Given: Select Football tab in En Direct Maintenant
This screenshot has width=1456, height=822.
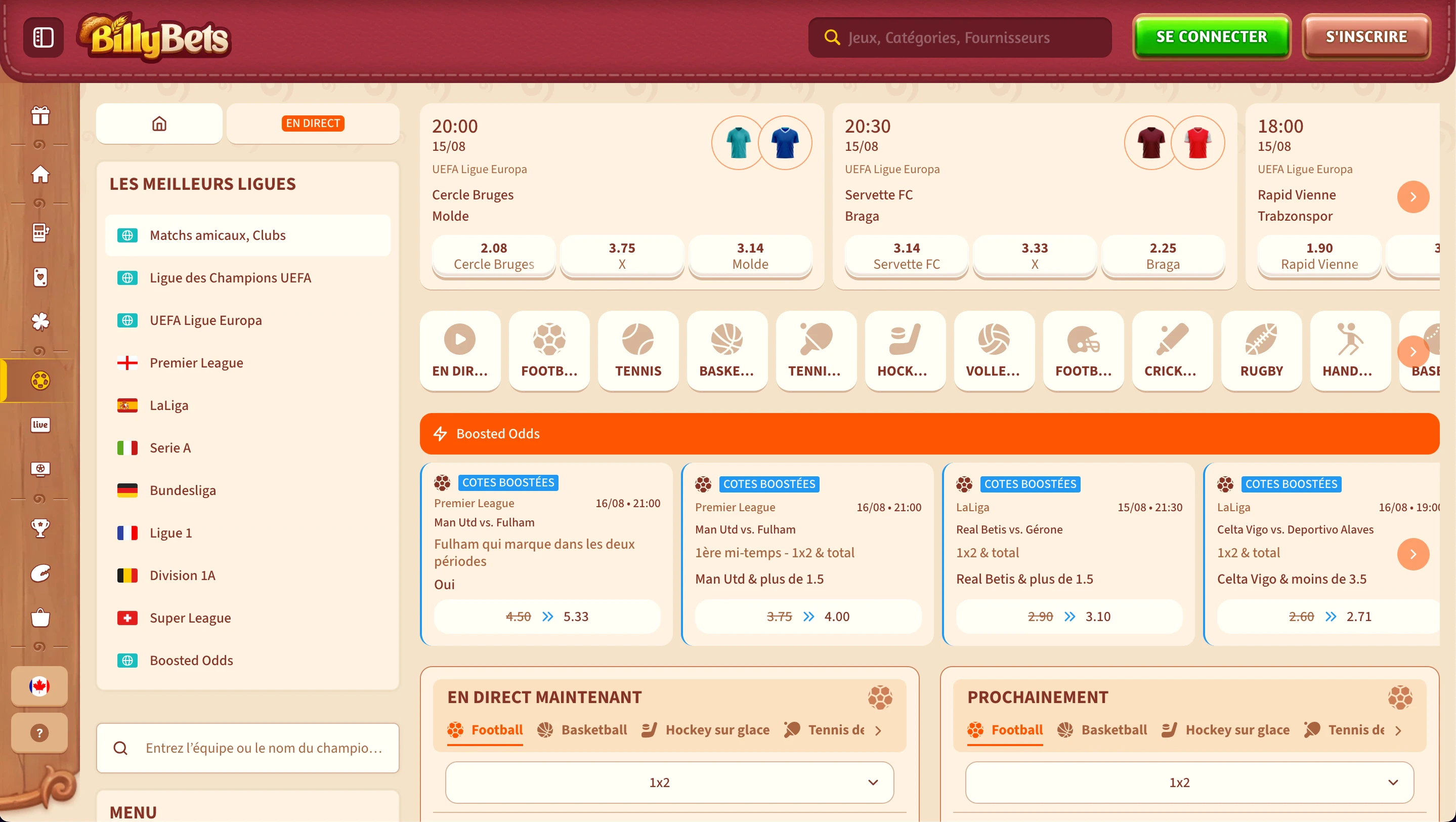Looking at the screenshot, I should (x=485, y=730).
